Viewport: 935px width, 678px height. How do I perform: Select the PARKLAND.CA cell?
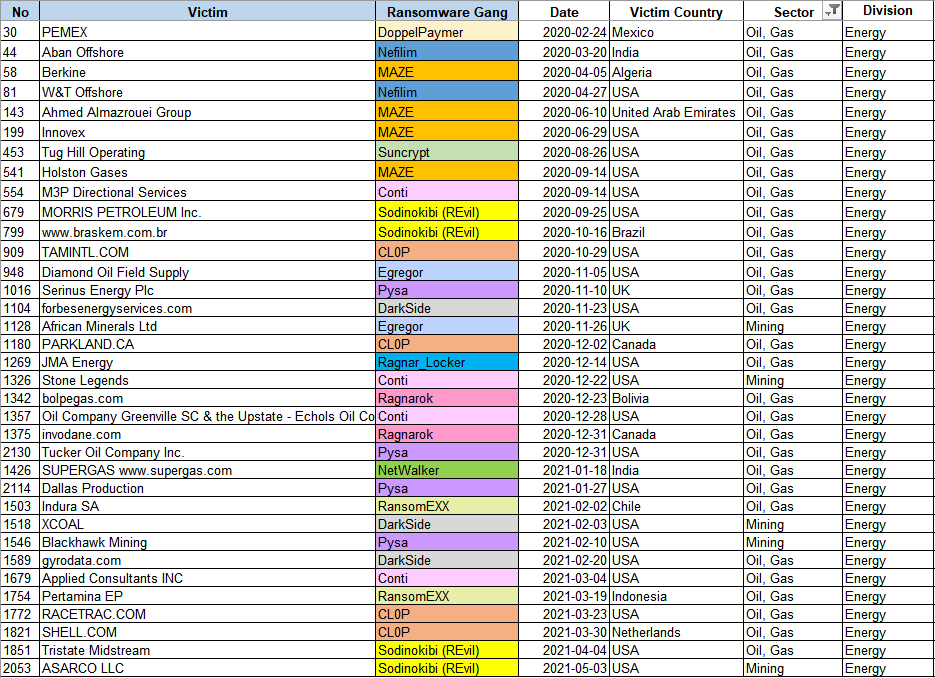(208, 344)
